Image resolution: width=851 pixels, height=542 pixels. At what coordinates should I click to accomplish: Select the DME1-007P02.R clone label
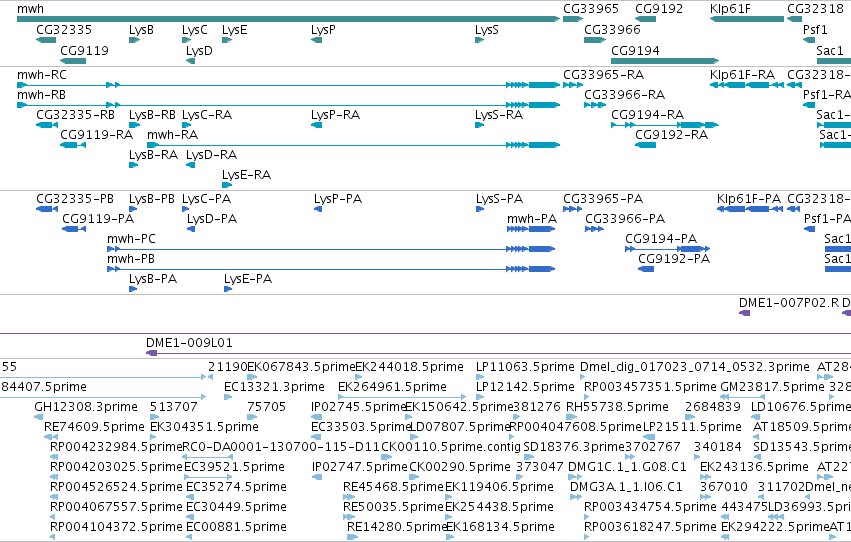pyautogui.click(x=789, y=303)
